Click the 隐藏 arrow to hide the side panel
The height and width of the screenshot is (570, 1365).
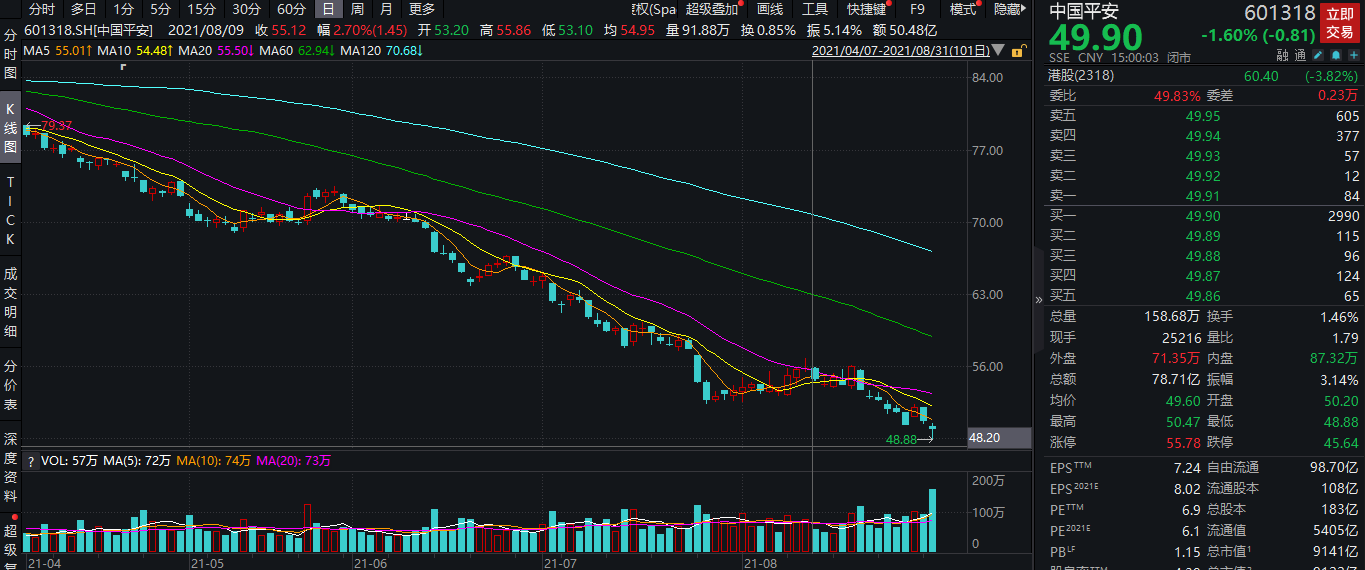point(1011,9)
